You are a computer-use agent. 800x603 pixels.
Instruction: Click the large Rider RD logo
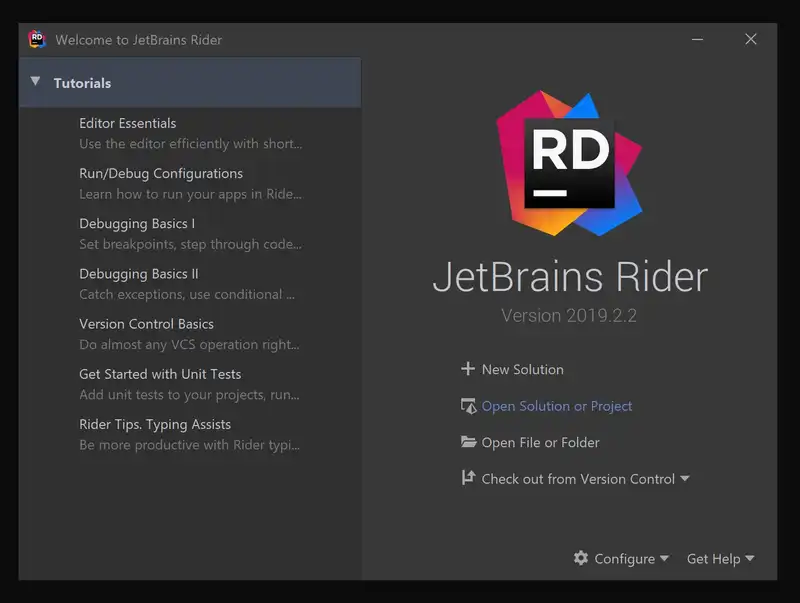click(570, 163)
